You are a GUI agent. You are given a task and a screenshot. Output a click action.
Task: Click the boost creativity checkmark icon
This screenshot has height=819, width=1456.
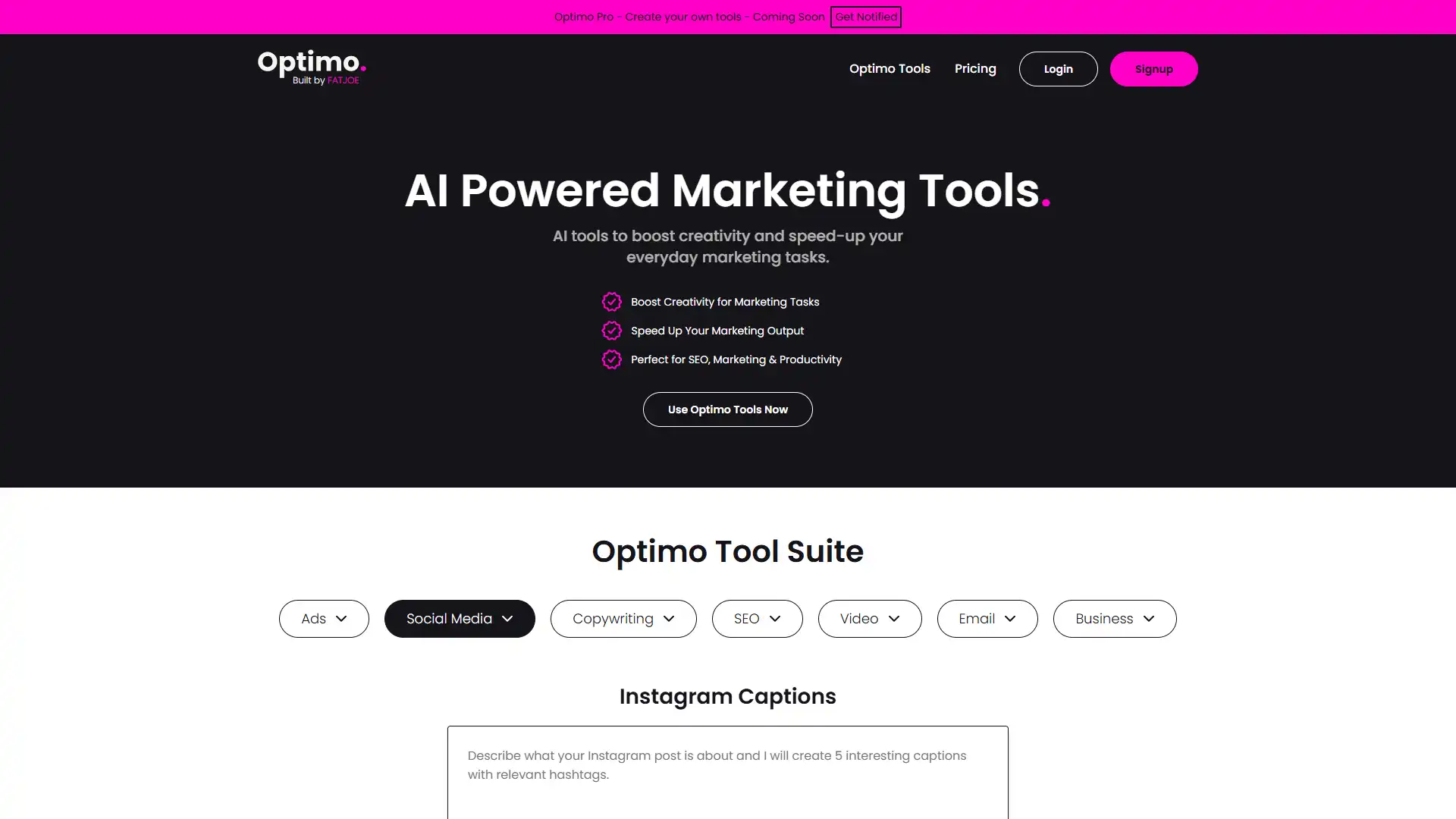[x=611, y=301]
